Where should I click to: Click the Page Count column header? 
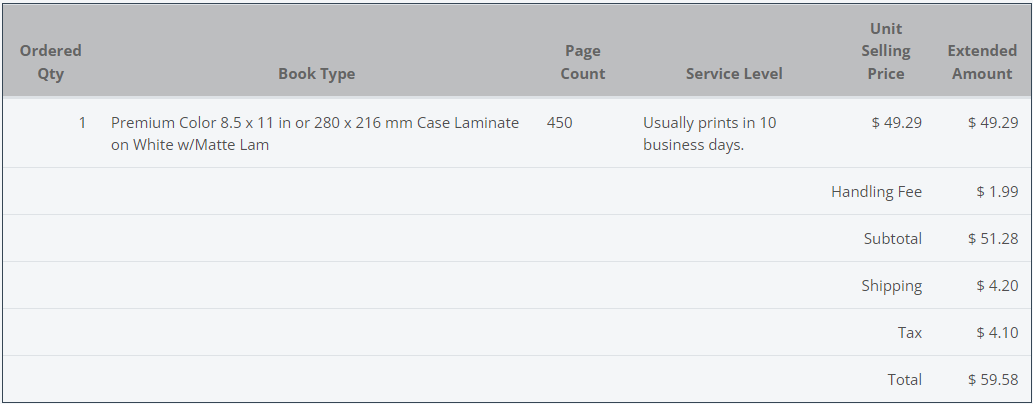582,62
